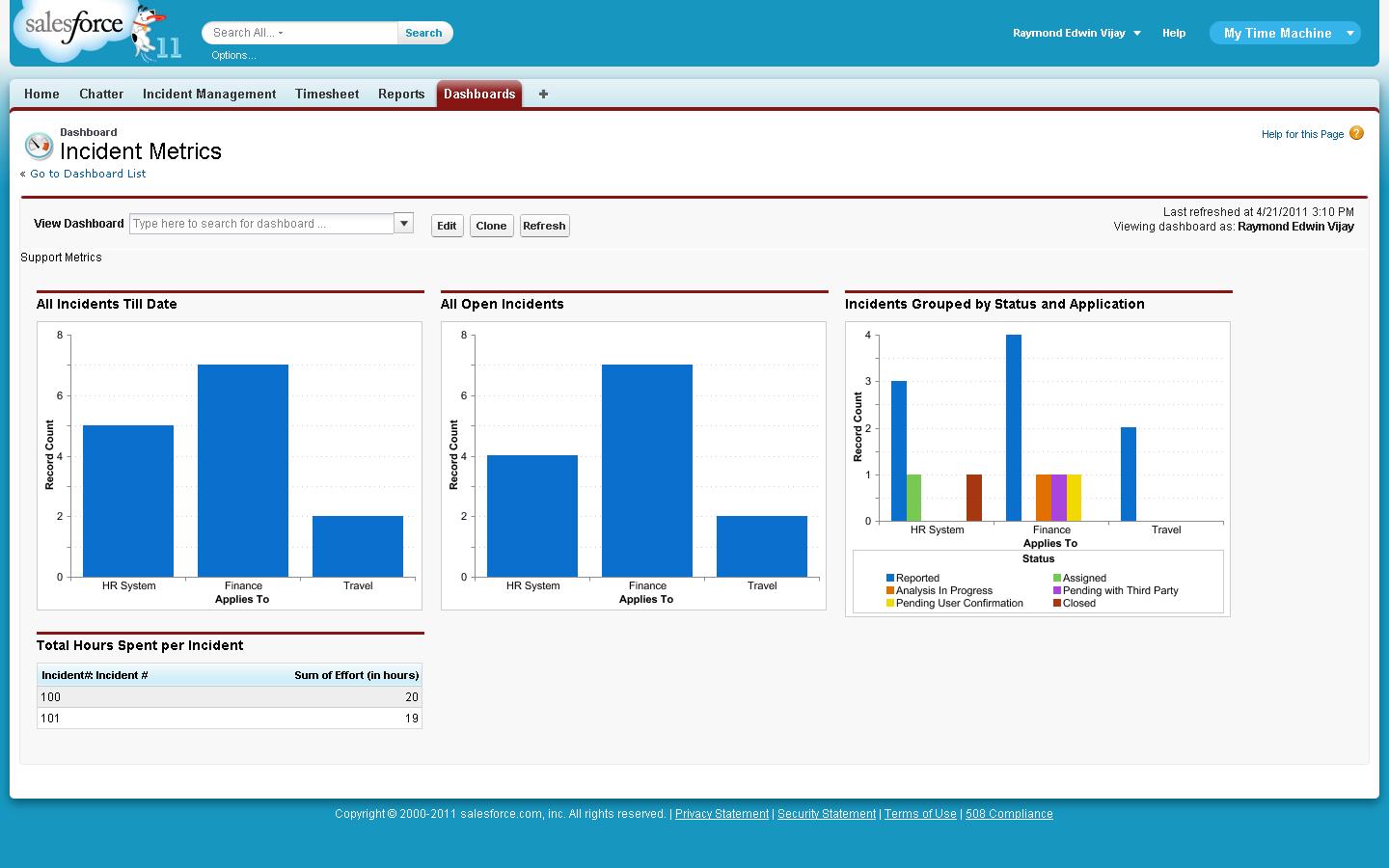
Task: Click Travel Reported bar in grouped chart
Action: click(x=1129, y=475)
